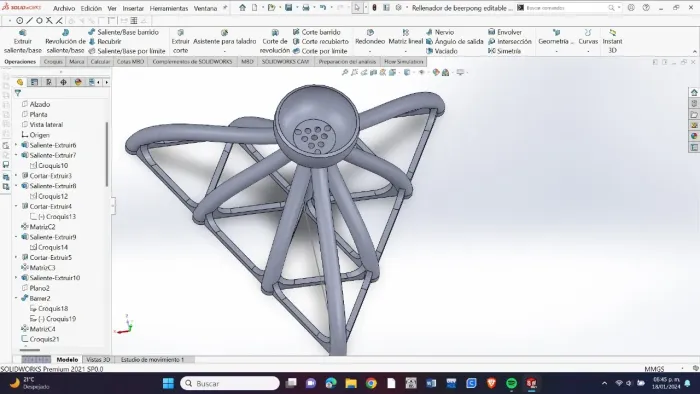The height and width of the screenshot is (394, 700).
Task: Open the Matriz lineal pattern tool
Action: click(x=405, y=41)
